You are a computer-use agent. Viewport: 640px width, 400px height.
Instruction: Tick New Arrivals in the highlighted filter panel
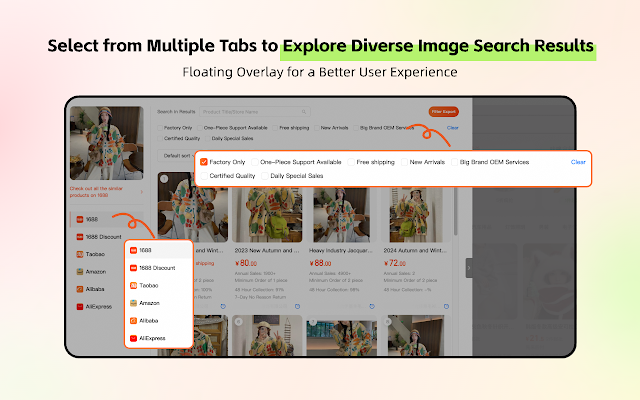404,162
